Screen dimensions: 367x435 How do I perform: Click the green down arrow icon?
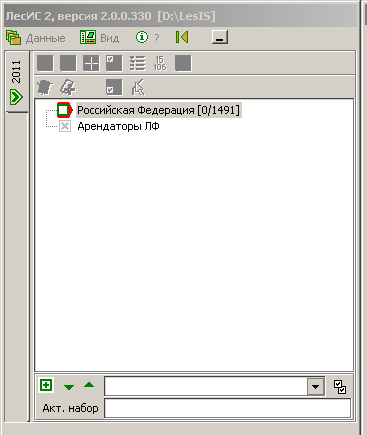pyautogui.click(x=69, y=387)
